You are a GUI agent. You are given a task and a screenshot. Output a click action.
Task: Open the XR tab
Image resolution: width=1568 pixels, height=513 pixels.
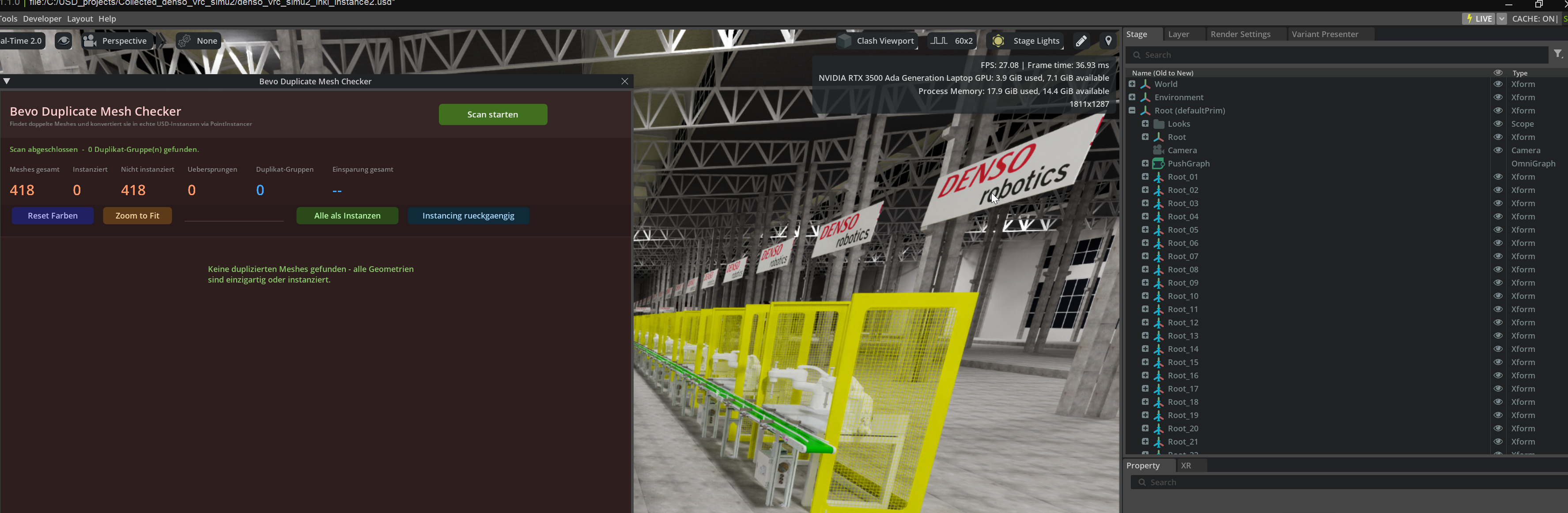(x=1186, y=465)
